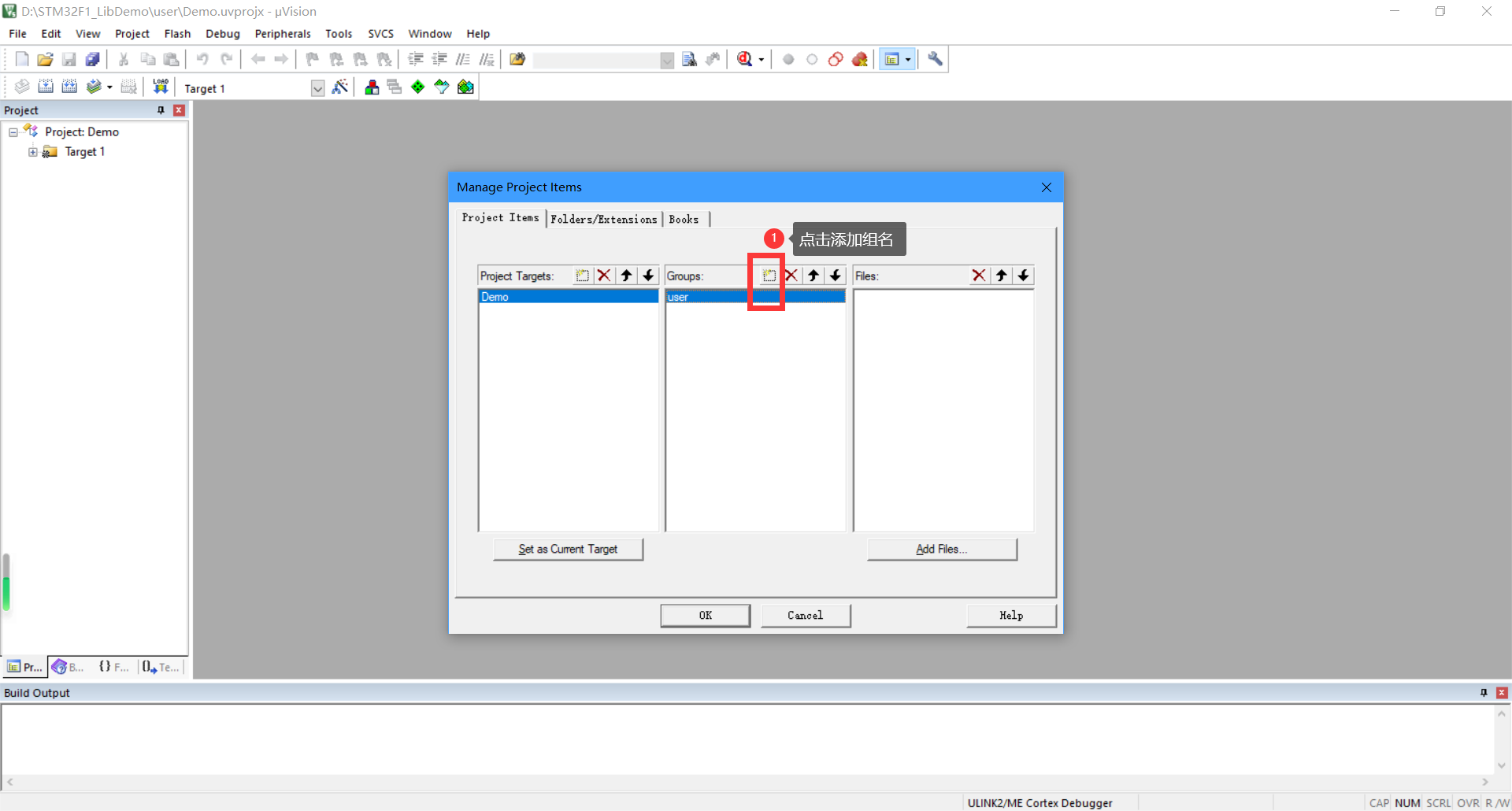Image resolution: width=1512 pixels, height=811 pixels.
Task: Move group down in Groups
Action: tap(836, 276)
